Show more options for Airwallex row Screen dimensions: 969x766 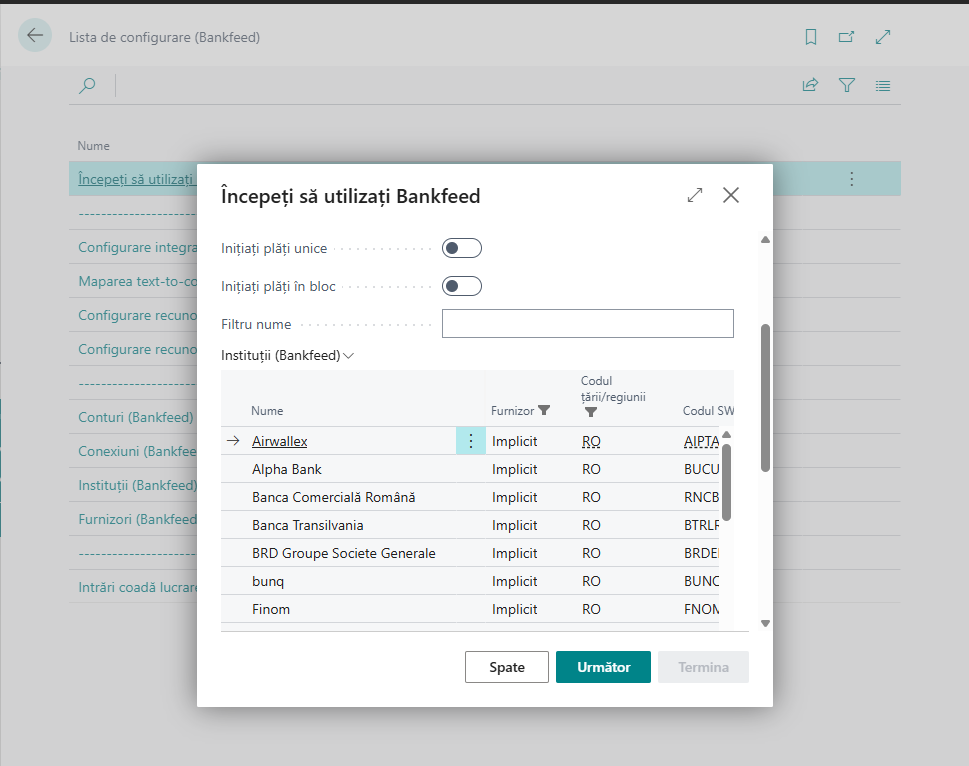(471, 441)
